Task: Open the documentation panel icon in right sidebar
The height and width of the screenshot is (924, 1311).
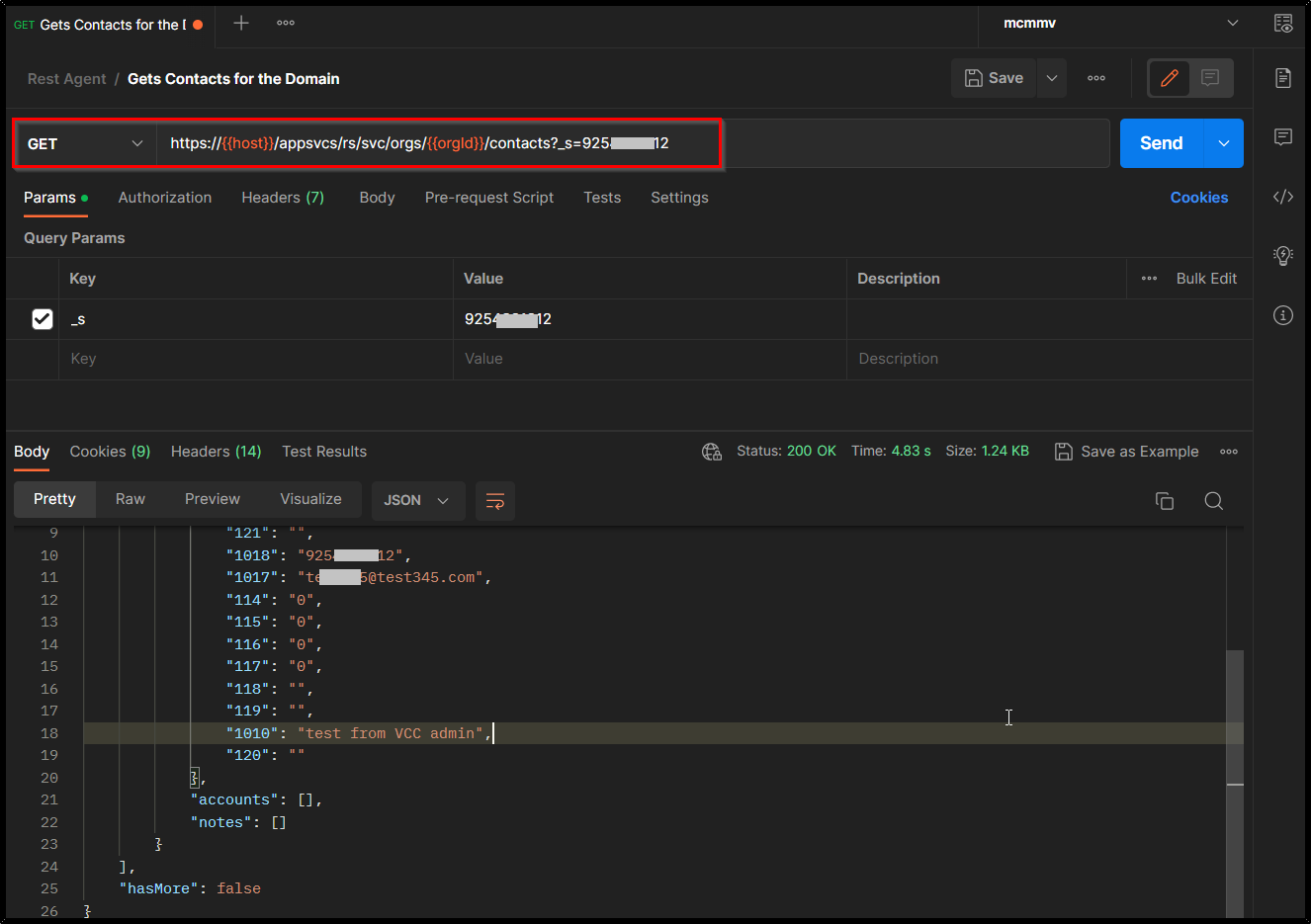Action: tap(1283, 78)
